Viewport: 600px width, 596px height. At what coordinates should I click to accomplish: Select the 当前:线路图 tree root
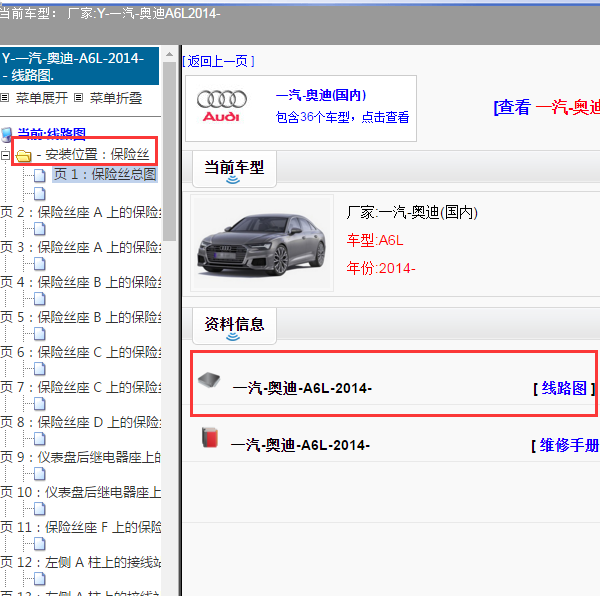coord(51,134)
